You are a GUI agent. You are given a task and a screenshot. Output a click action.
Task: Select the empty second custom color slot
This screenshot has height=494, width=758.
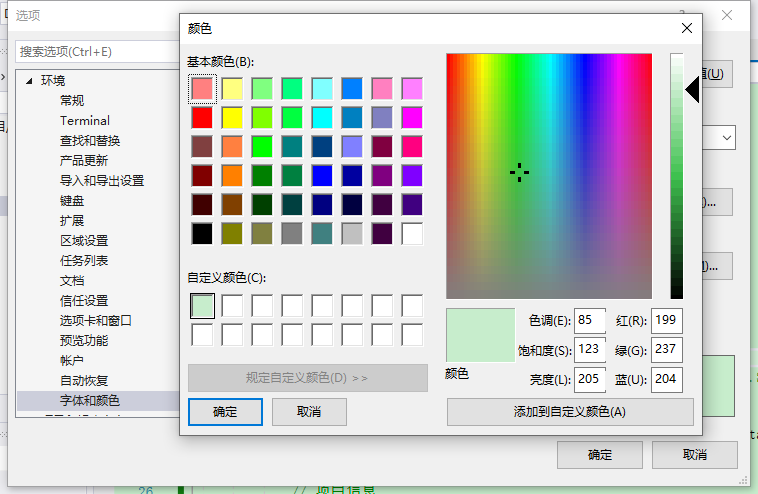point(232,306)
